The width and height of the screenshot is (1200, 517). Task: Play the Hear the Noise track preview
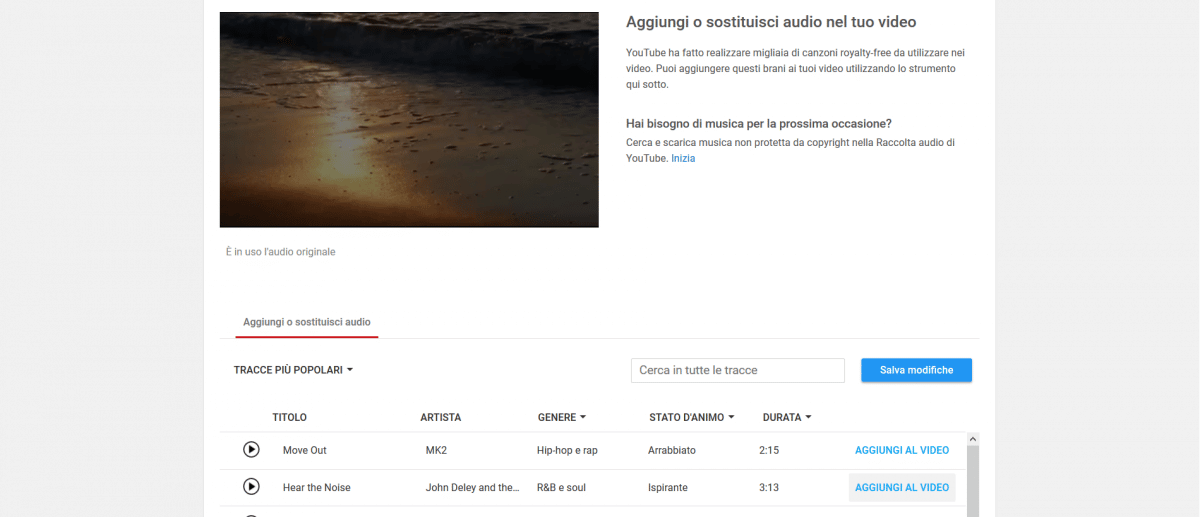[251, 487]
